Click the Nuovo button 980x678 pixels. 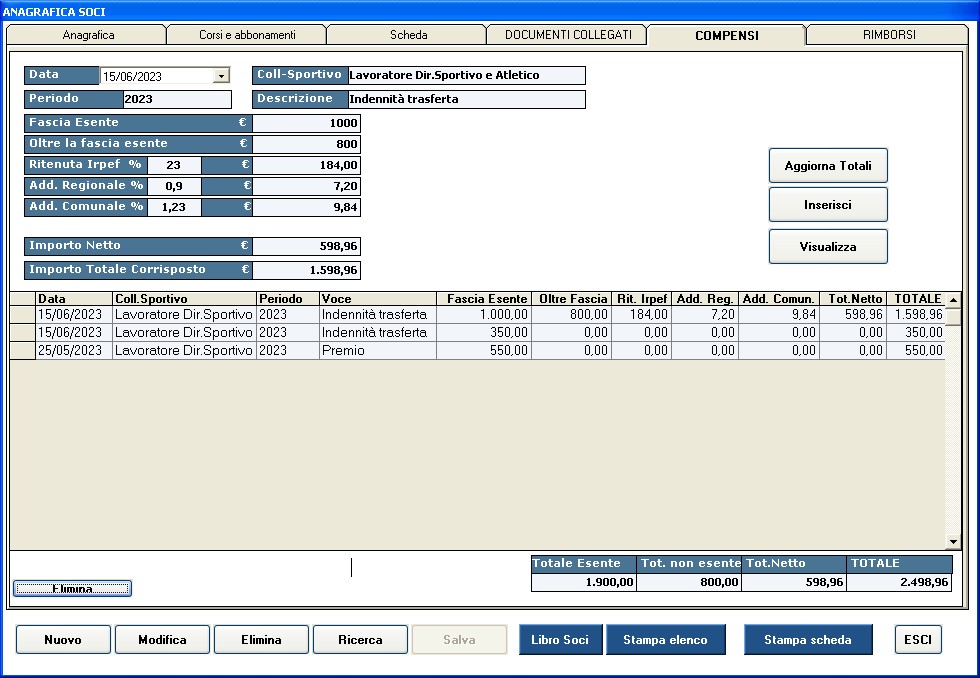[63, 640]
